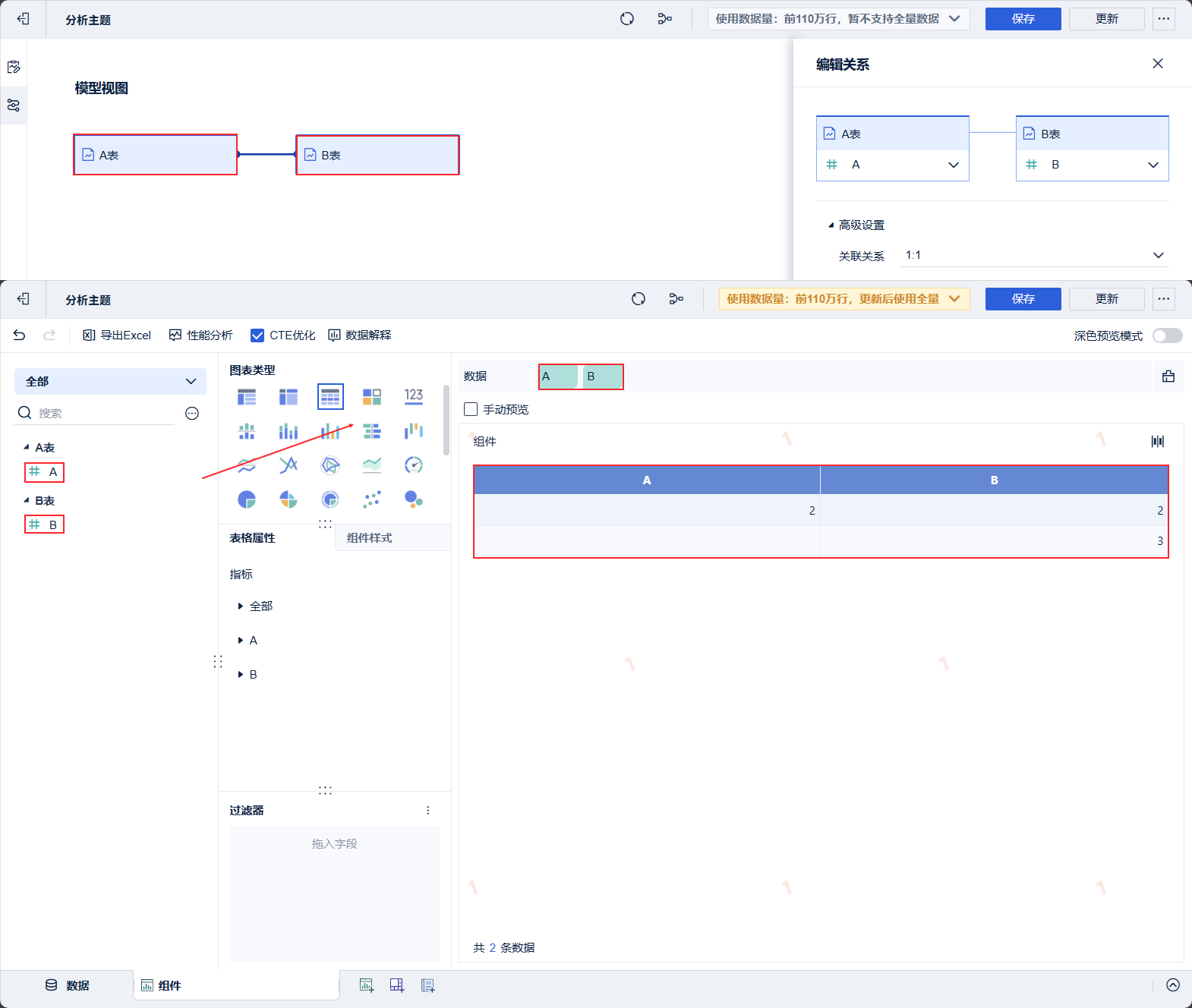1192x1008 pixels.
Task: Expand the B item under 指标
Action: coord(241,675)
